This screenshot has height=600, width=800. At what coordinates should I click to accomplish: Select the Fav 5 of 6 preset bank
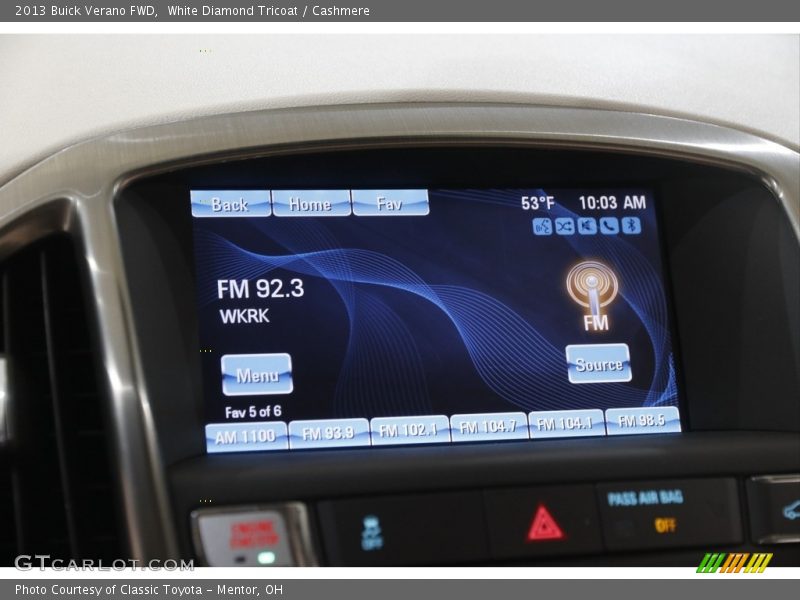(253, 410)
